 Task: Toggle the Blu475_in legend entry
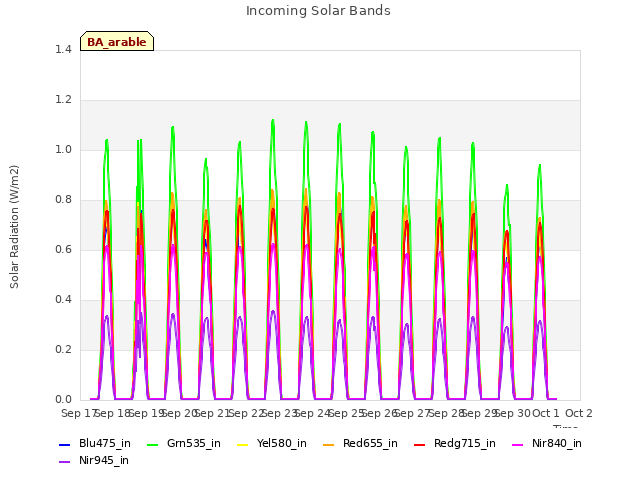(x=95, y=444)
